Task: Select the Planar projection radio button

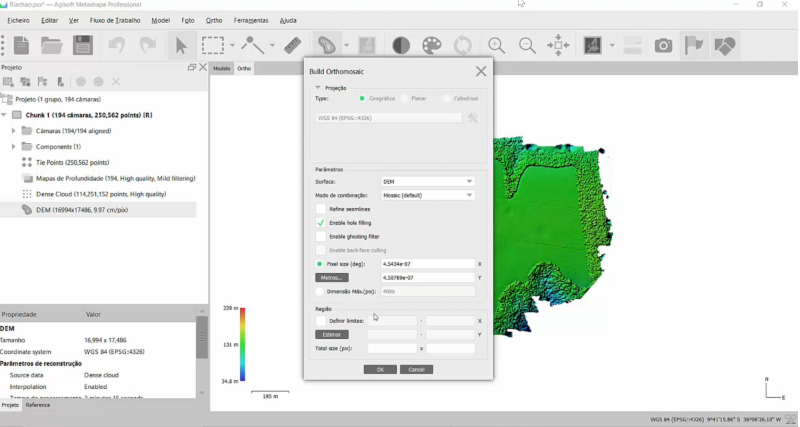Action: coord(404,98)
